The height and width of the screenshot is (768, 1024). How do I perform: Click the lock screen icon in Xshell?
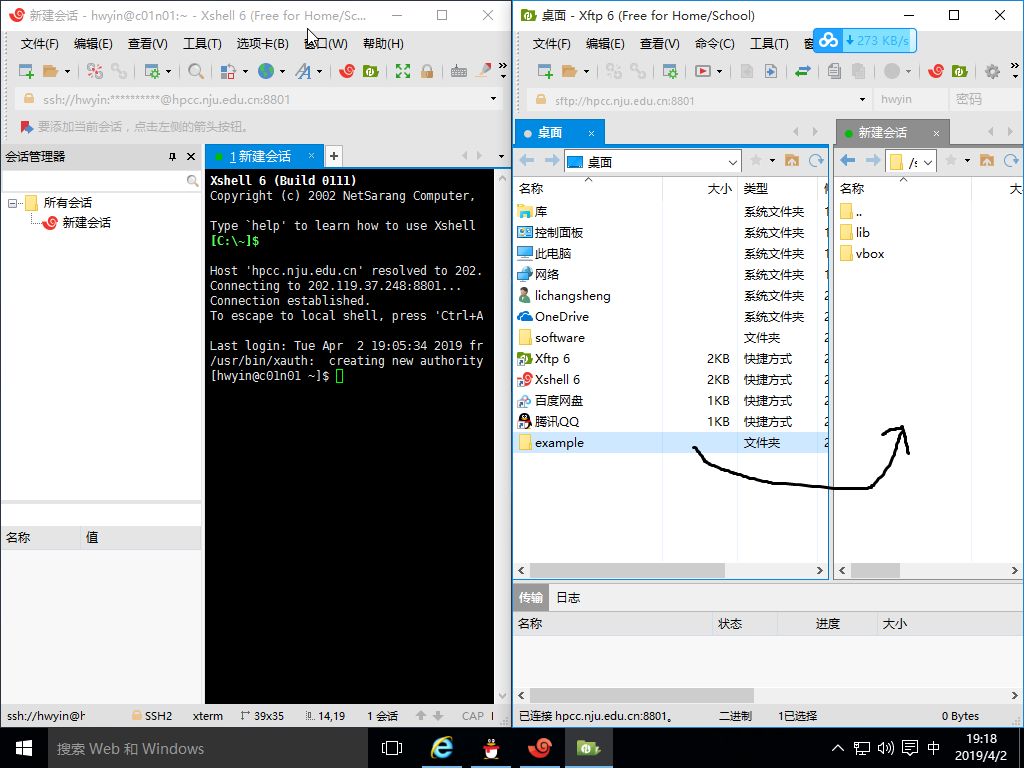pyautogui.click(x=427, y=71)
